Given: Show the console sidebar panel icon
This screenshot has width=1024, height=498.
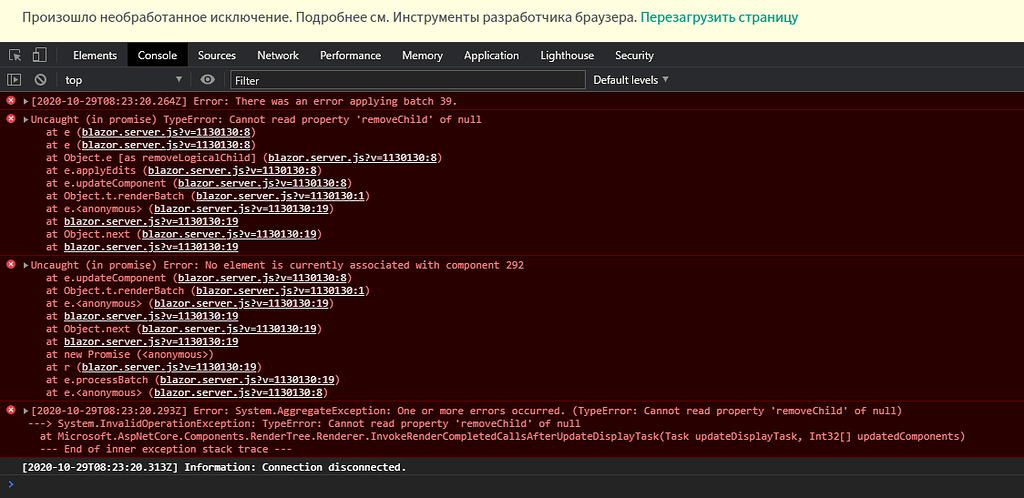Looking at the screenshot, I should (x=14, y=80).
